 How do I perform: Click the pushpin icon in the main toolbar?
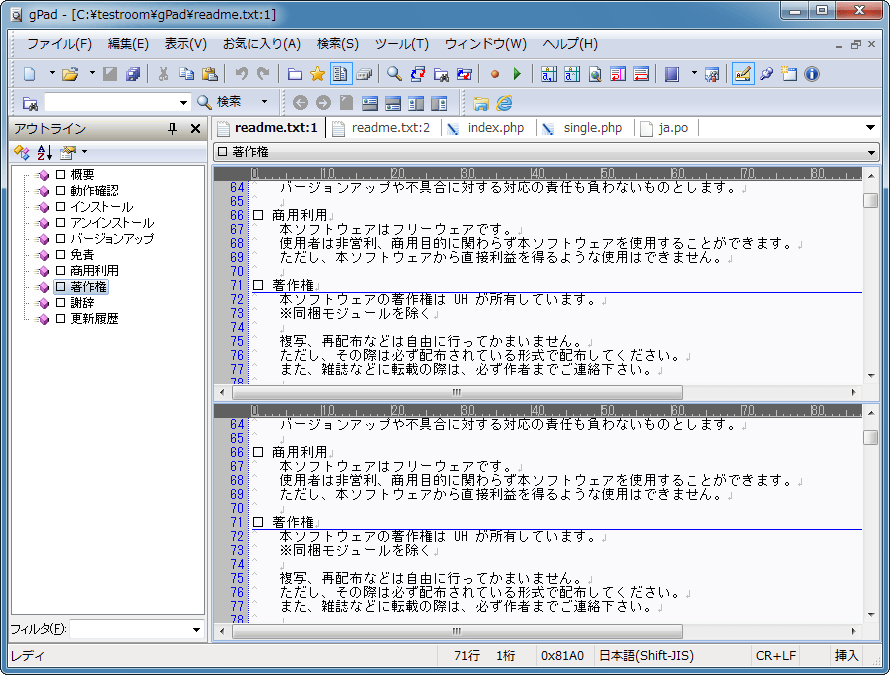766,74
